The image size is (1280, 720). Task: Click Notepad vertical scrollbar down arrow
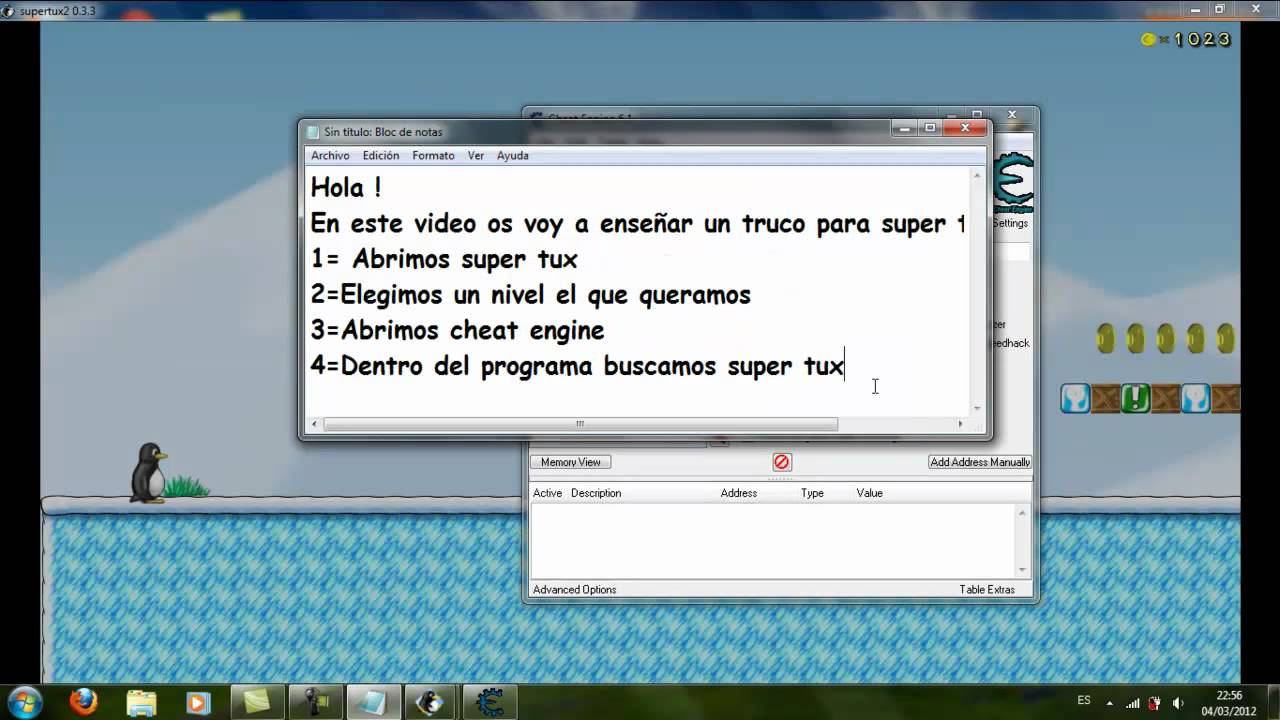point(977,408)
